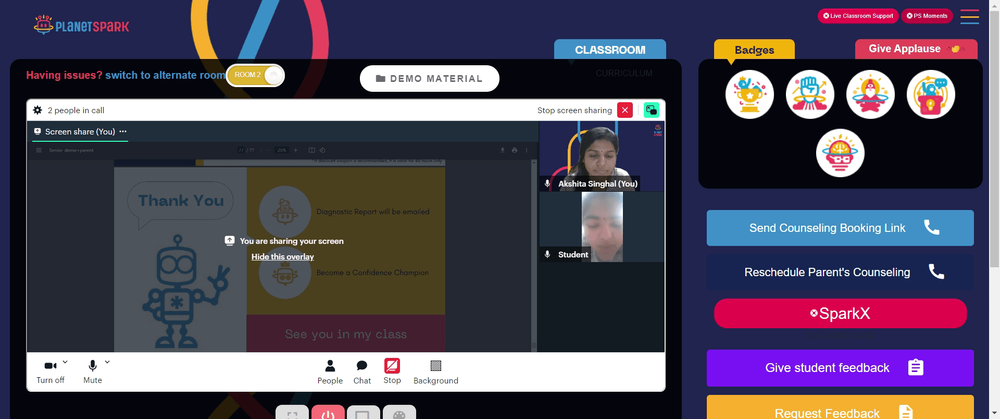The image size is (1000, 419).
Task: Turn off the camera
Action: pos(50,372)
